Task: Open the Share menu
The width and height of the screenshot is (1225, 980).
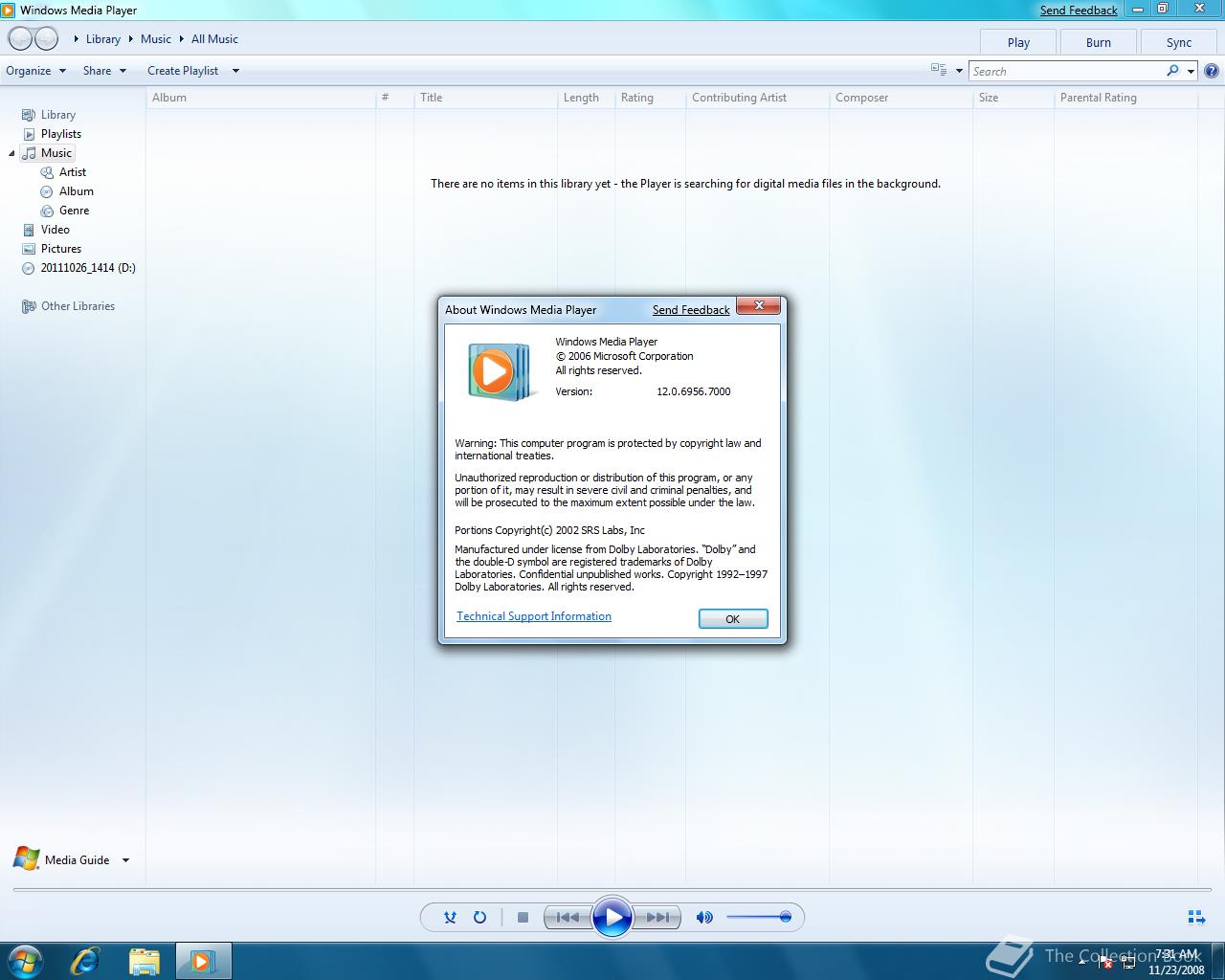Action: [104, 71]
